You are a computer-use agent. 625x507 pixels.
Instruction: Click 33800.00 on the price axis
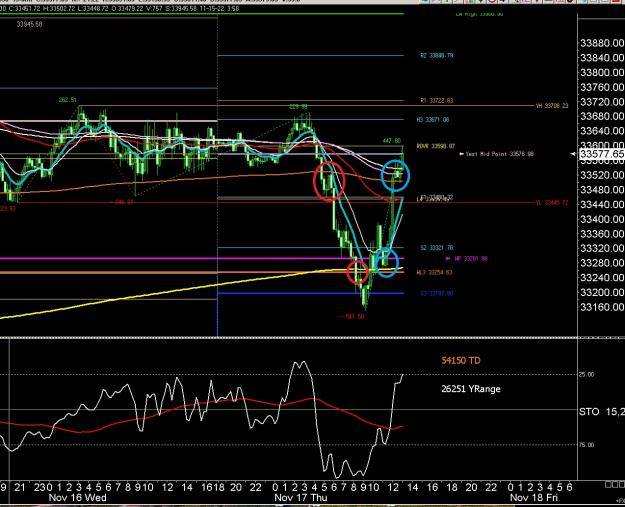pyautogui.click(x=602, y=73)
